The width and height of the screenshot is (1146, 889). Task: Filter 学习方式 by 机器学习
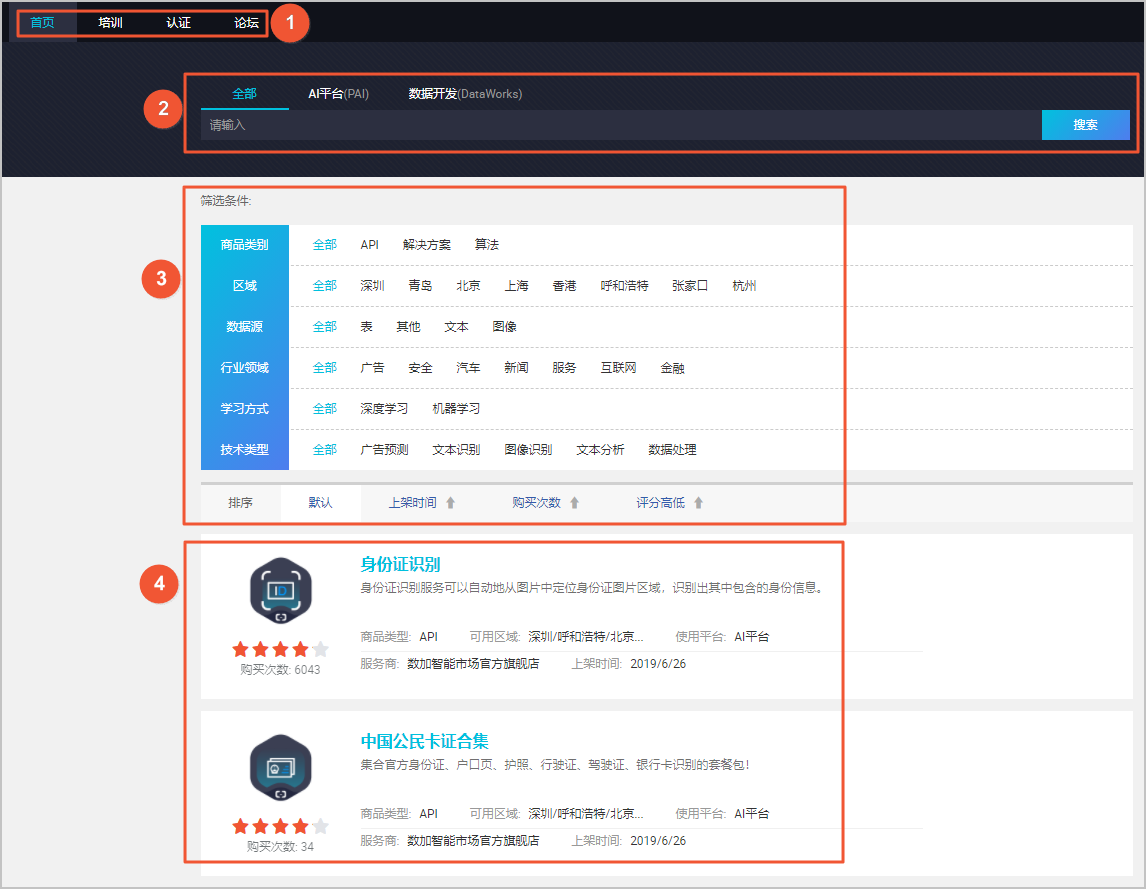pyautogui.click(x=456, y=409)
